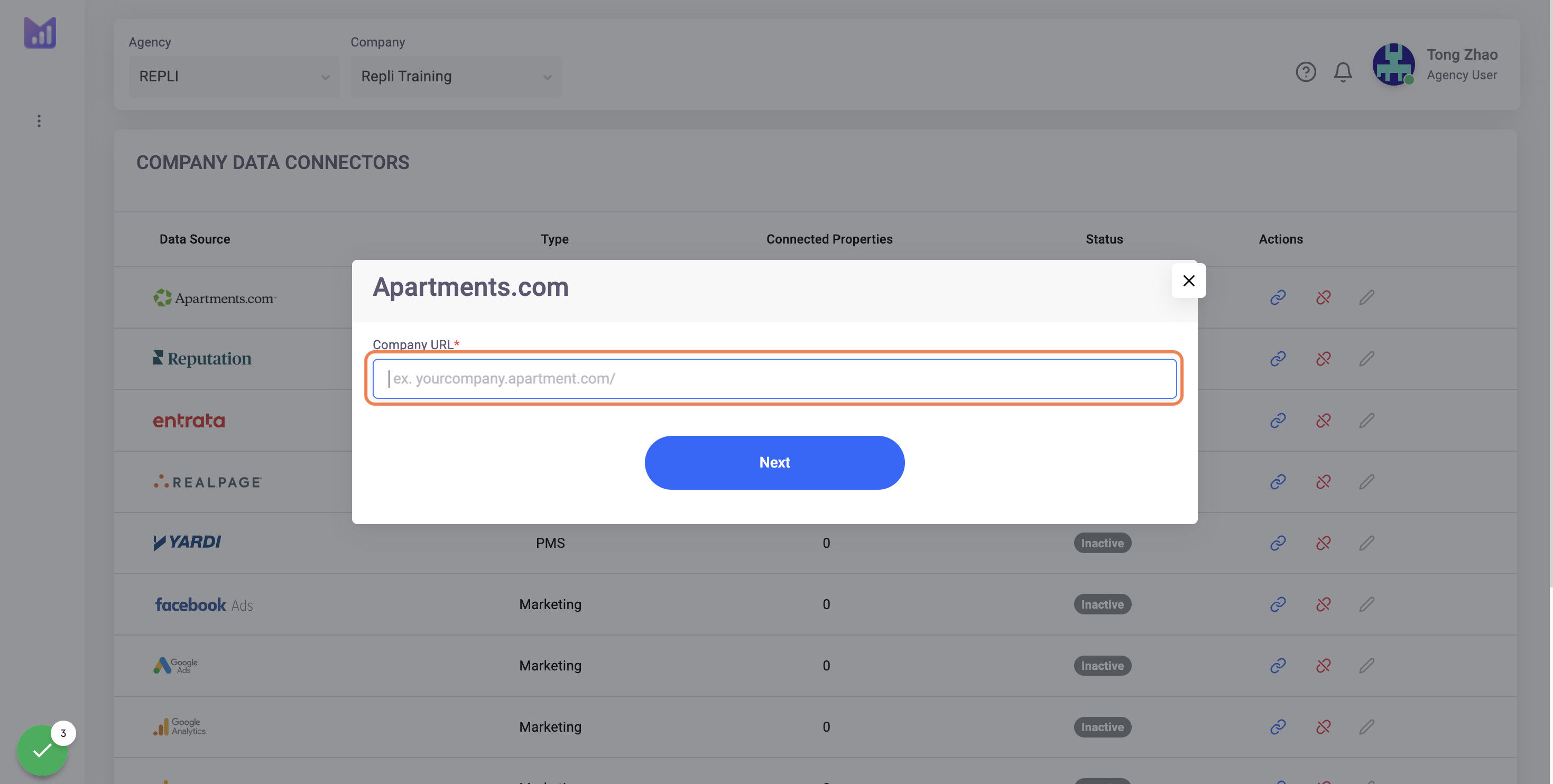Click disconnect icon for RealPage row
Screen dimensions: 1553x784
tap(1323, 482)
